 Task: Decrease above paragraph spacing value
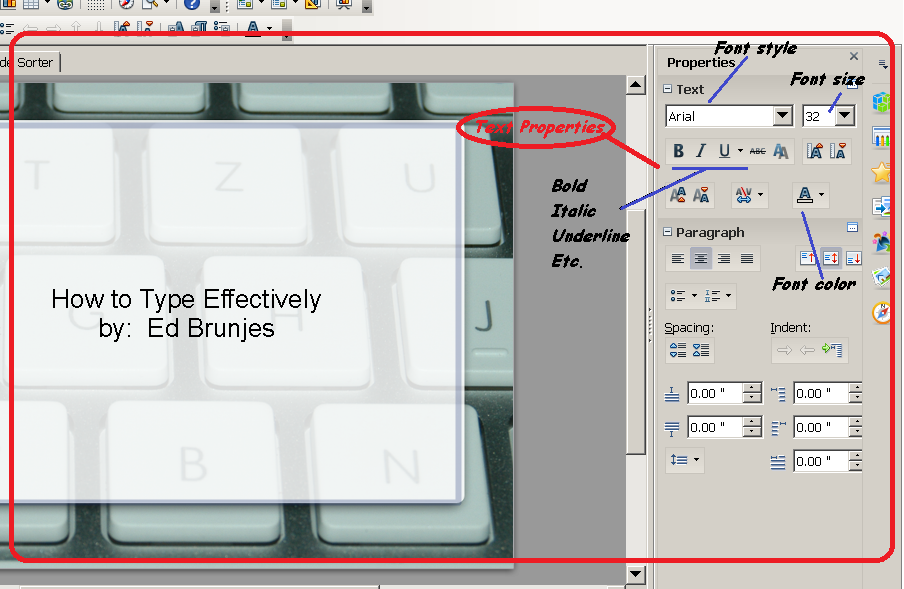coord(752,398)
